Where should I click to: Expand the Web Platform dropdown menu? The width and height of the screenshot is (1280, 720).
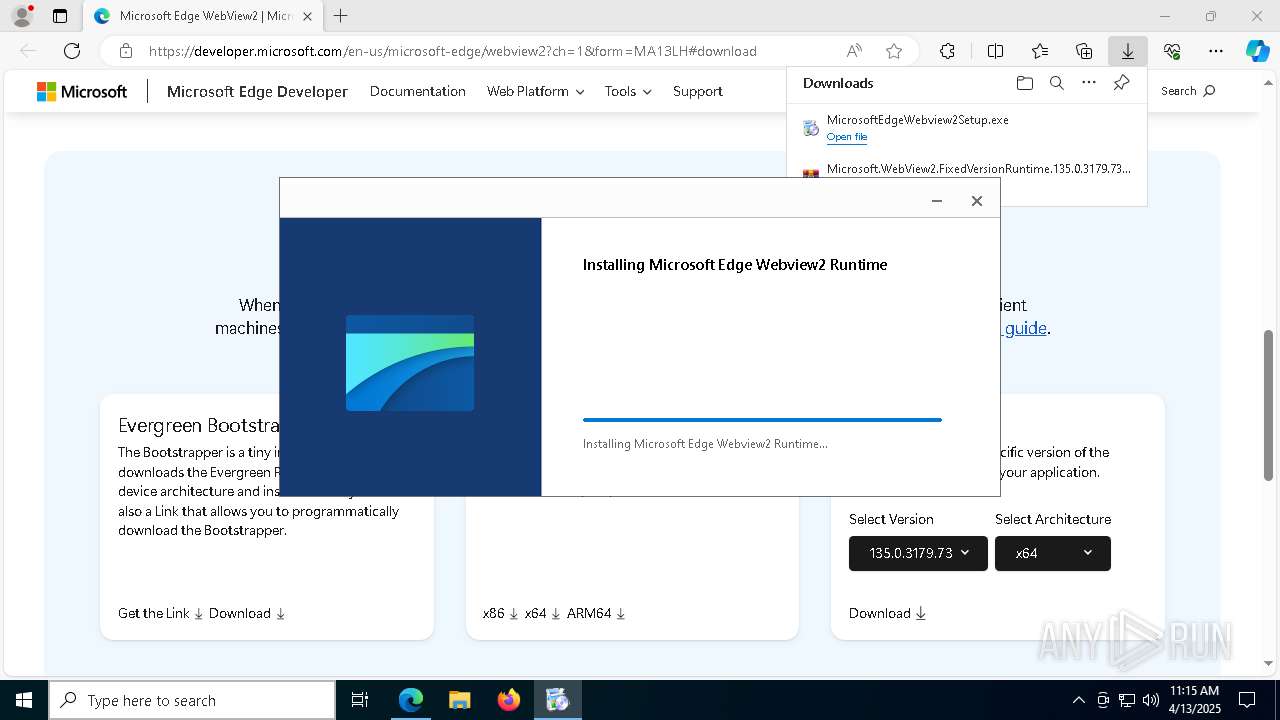(534, 91)
